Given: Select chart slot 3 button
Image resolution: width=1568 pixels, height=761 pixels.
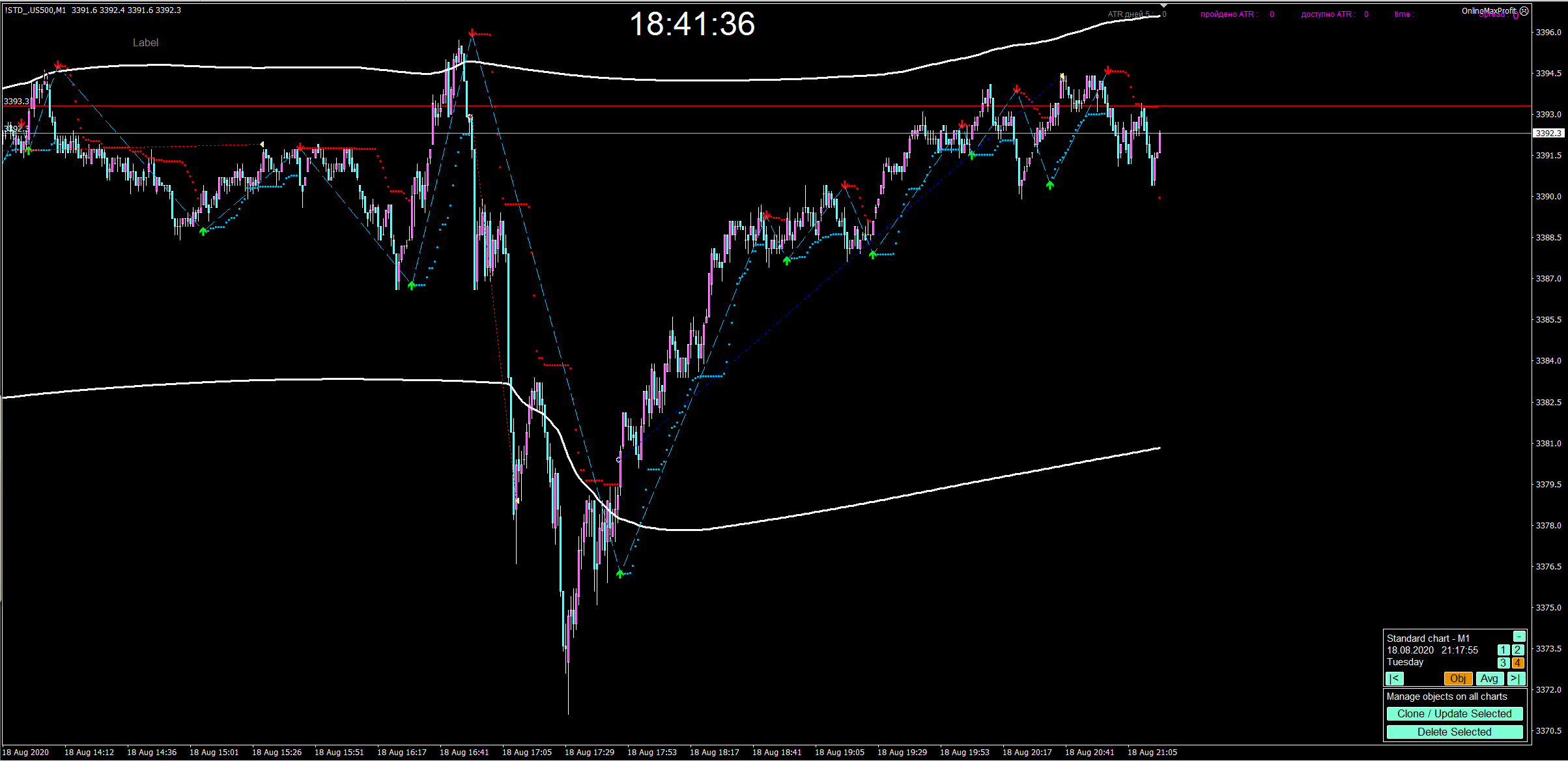Looking at the screenshot, I should 1504,663.
